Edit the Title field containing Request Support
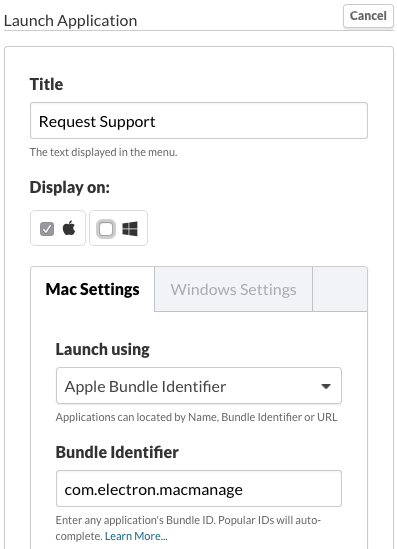This screenshot has width=397, height=549. click(198, 121)
